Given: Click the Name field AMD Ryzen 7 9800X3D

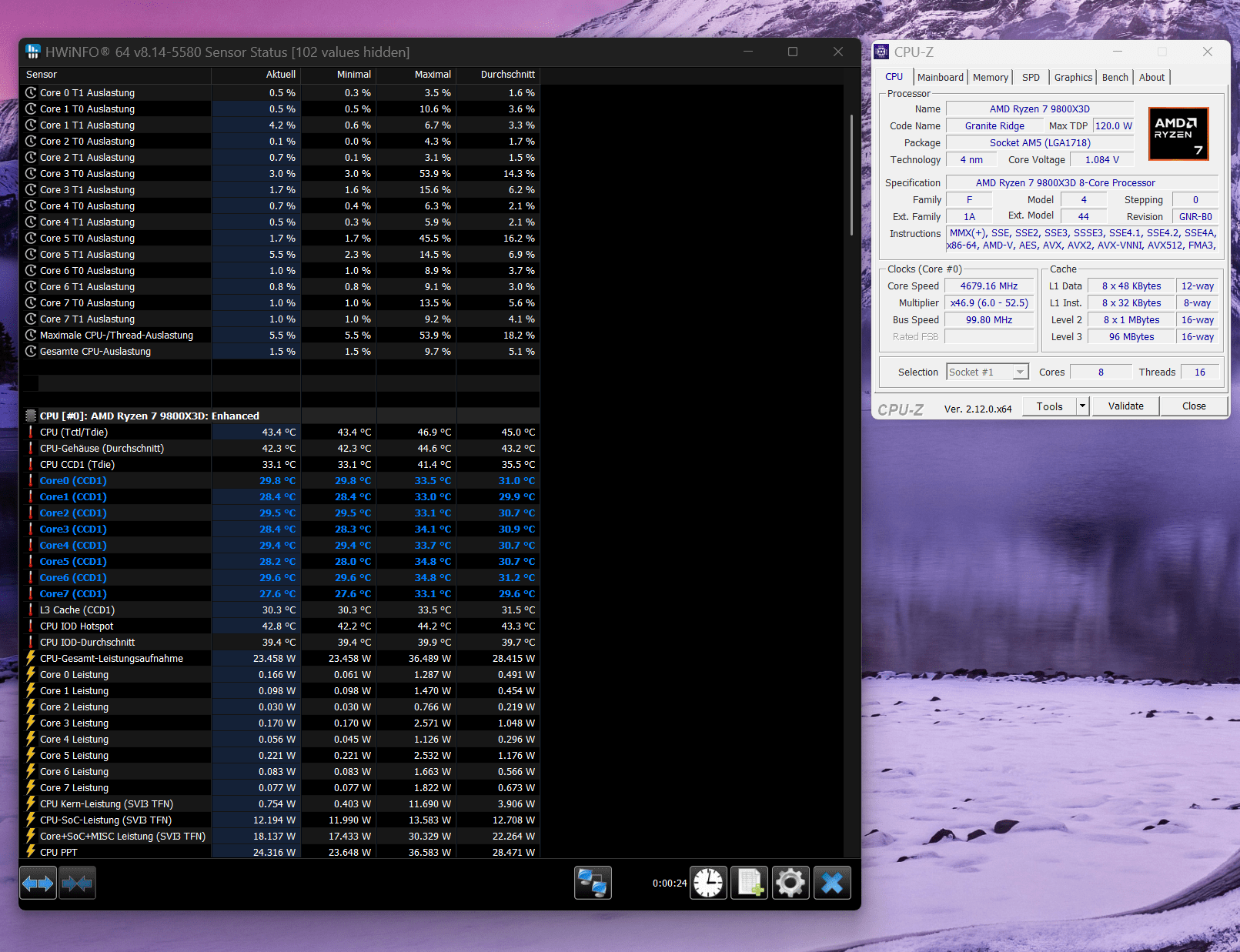Looking at the screenshot, I should [1039, 109].
